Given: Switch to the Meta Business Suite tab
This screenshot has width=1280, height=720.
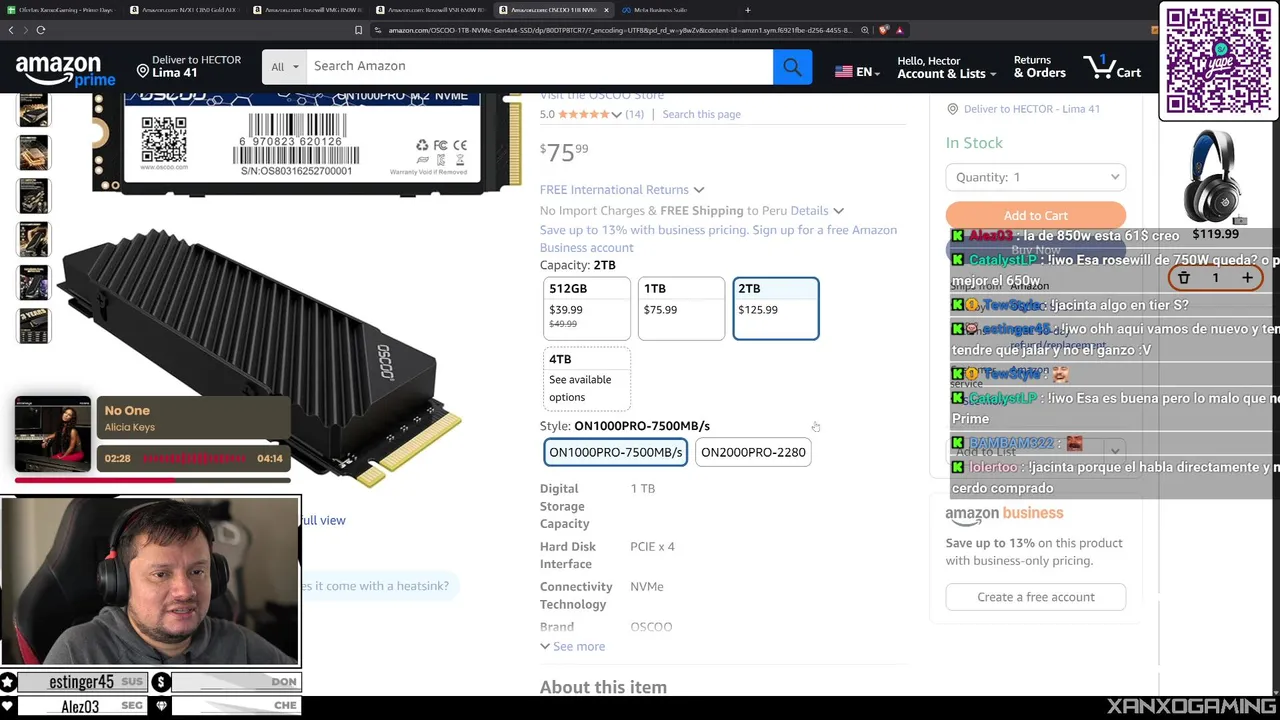Looking at the screenshot, I should (655, 10).
